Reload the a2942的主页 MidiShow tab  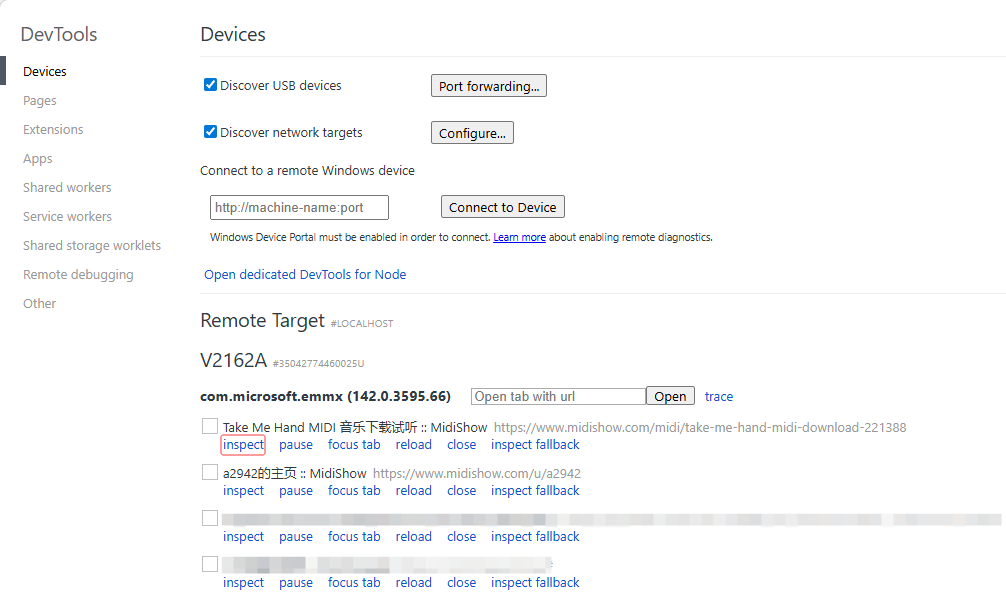tap(413, 491)
